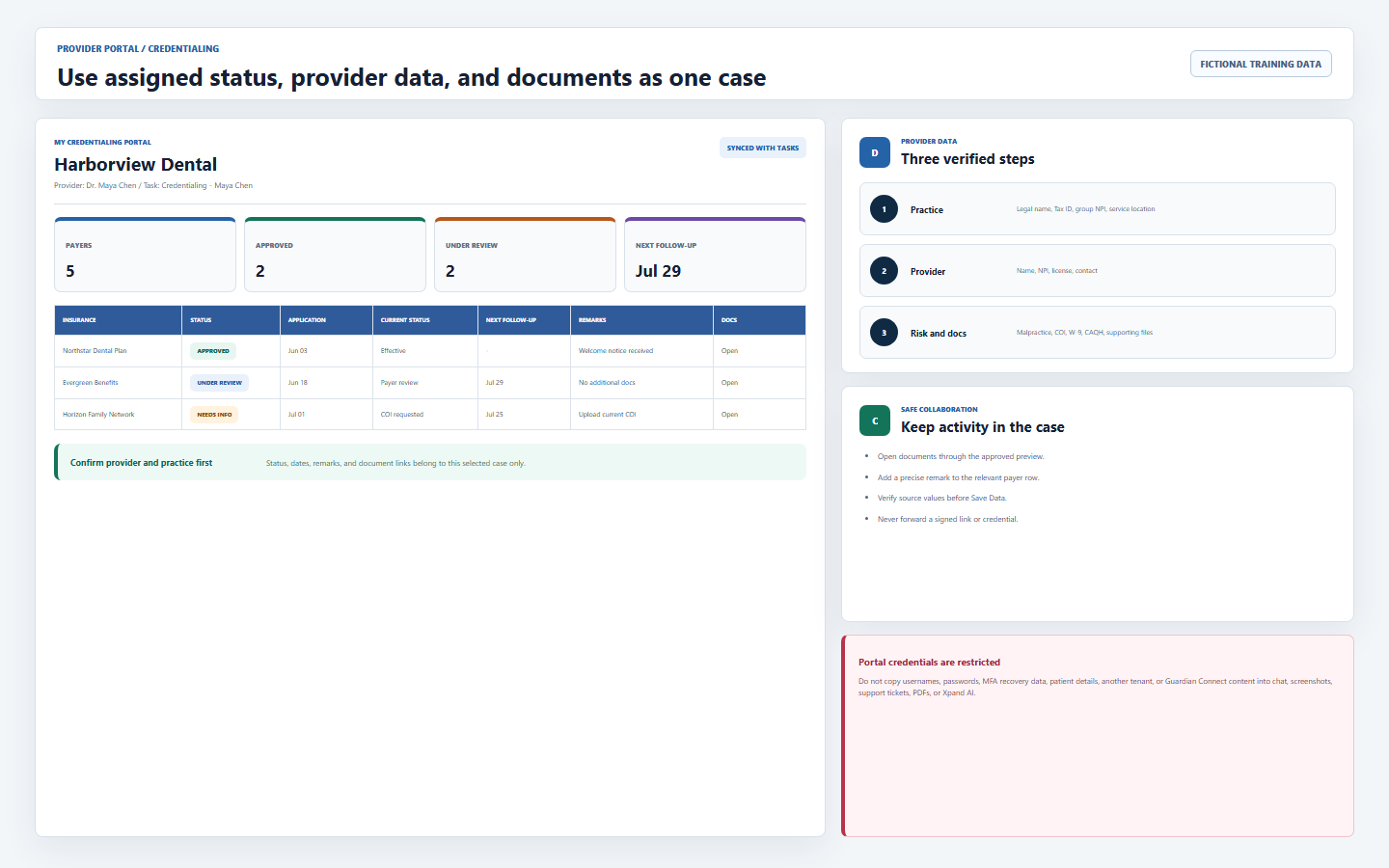Image resolution: width=1389 pixels, height=868 pixels.
Task: Open docs for Evergreen Benefits
Action: pos(729,383)
